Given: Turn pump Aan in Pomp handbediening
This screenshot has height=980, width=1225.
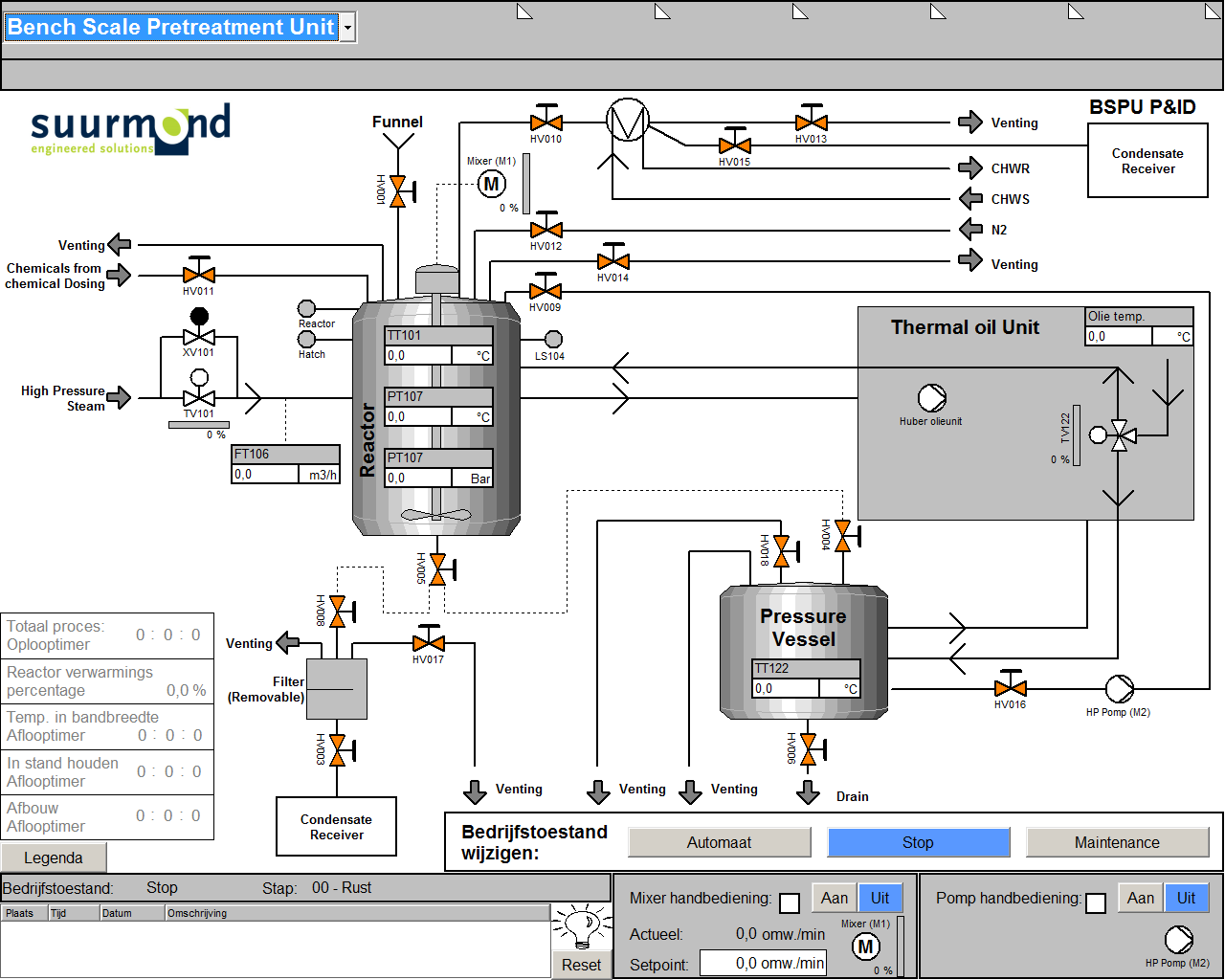Looking at the screenshot, I should 1141,898.
